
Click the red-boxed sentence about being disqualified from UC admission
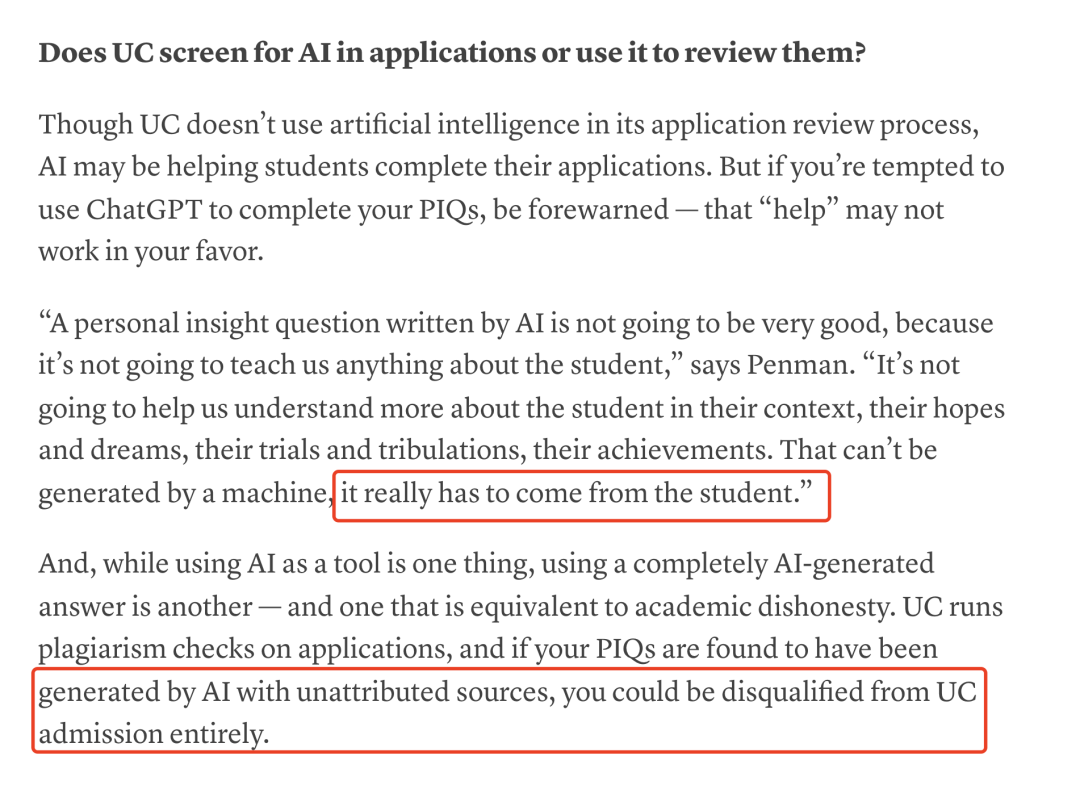coord(509,710)
